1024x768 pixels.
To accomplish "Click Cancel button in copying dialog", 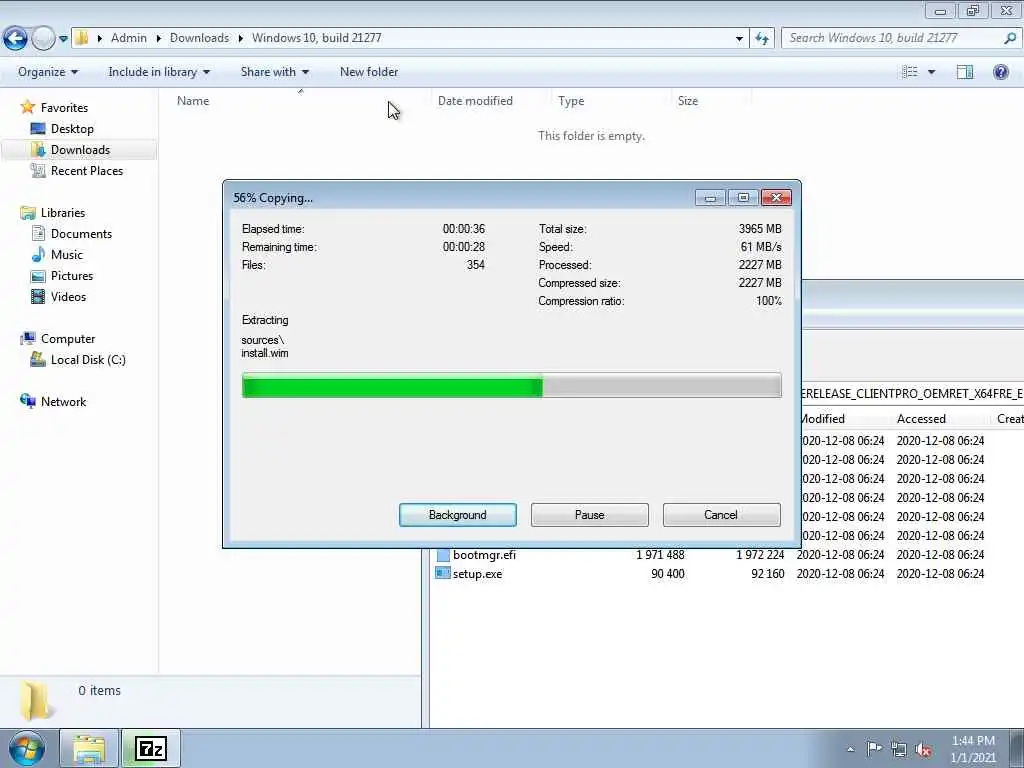I will tap(721, 515).
